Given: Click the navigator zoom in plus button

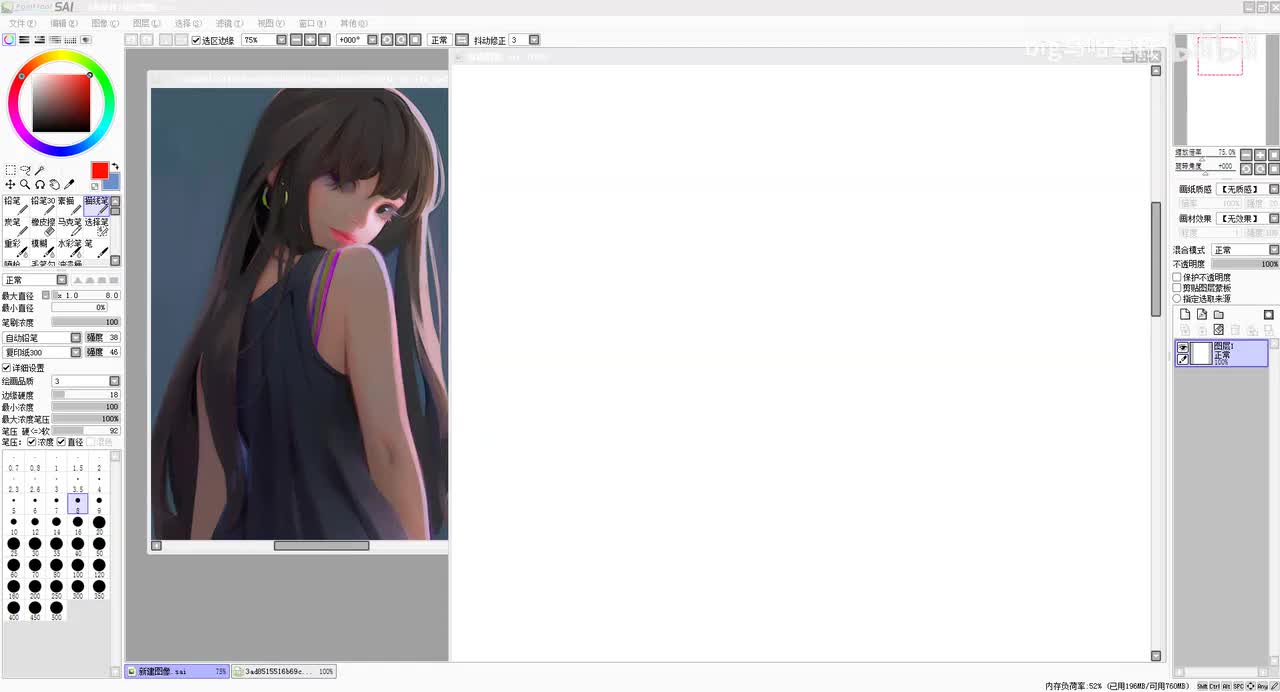Looking at the screenshot, I should (x=1260, y=154).
